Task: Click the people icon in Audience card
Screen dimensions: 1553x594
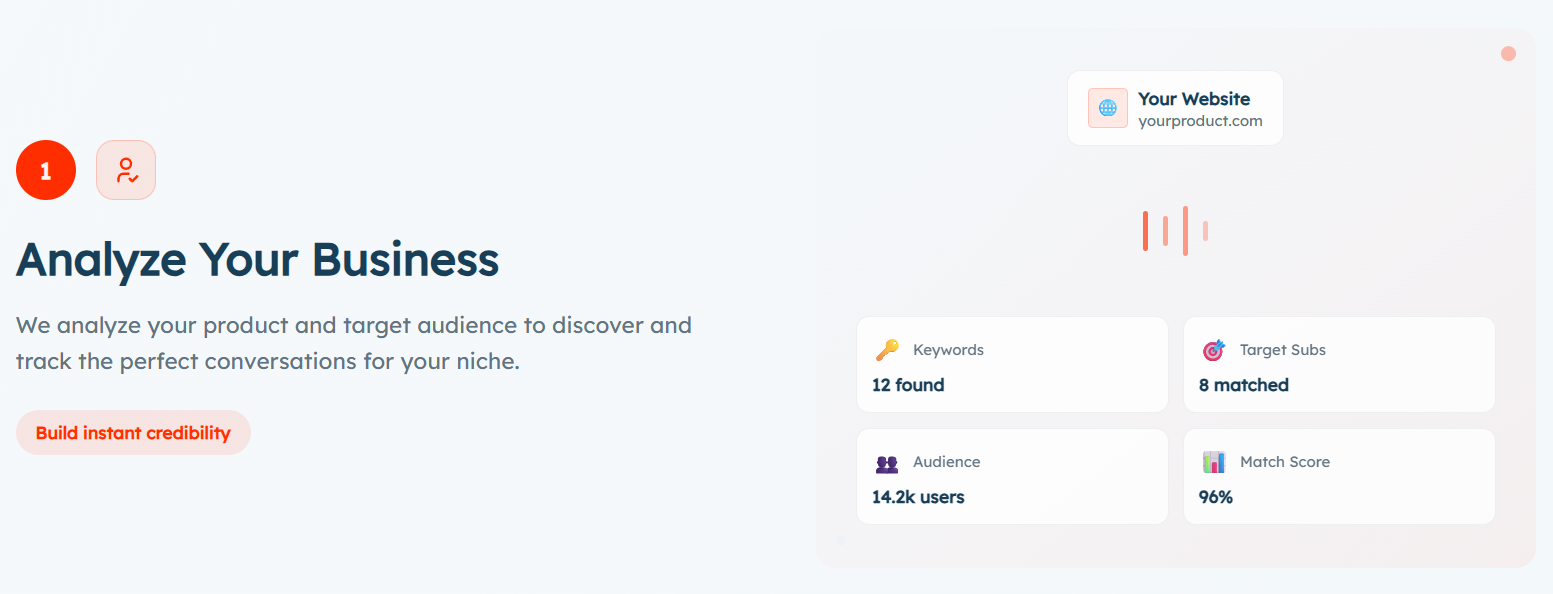Action: point(886,463)
